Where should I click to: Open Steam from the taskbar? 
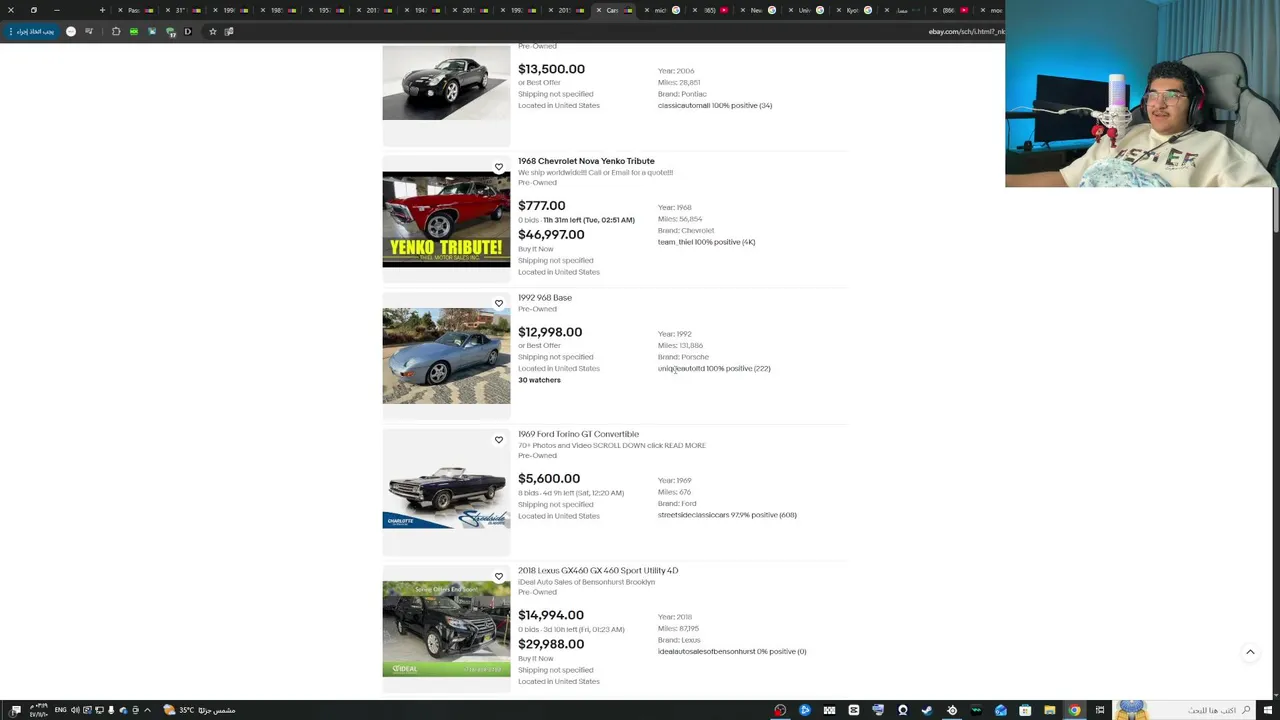927,710
